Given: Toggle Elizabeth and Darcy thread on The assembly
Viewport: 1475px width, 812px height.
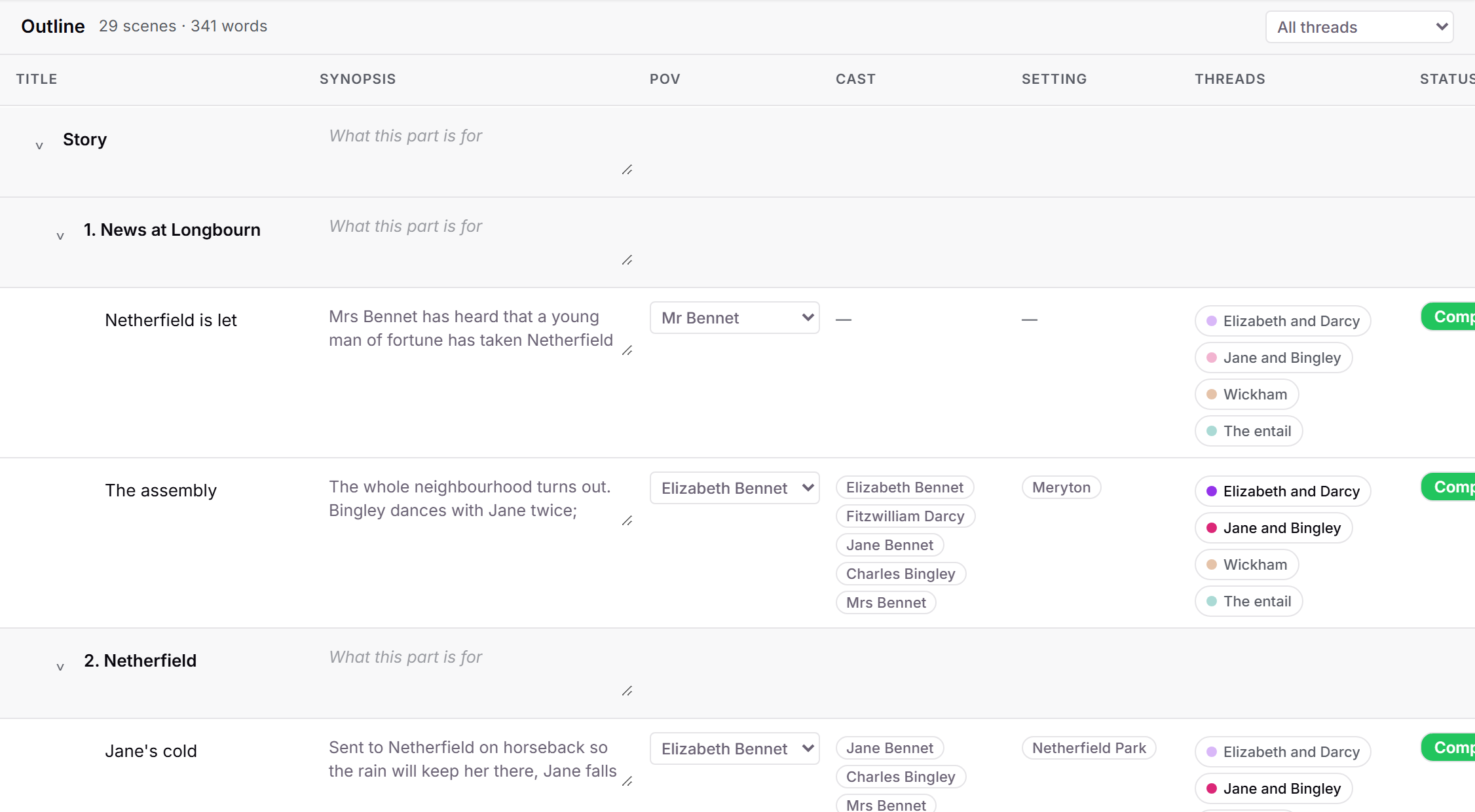Looking at the screenshot, I should 1282,491.
